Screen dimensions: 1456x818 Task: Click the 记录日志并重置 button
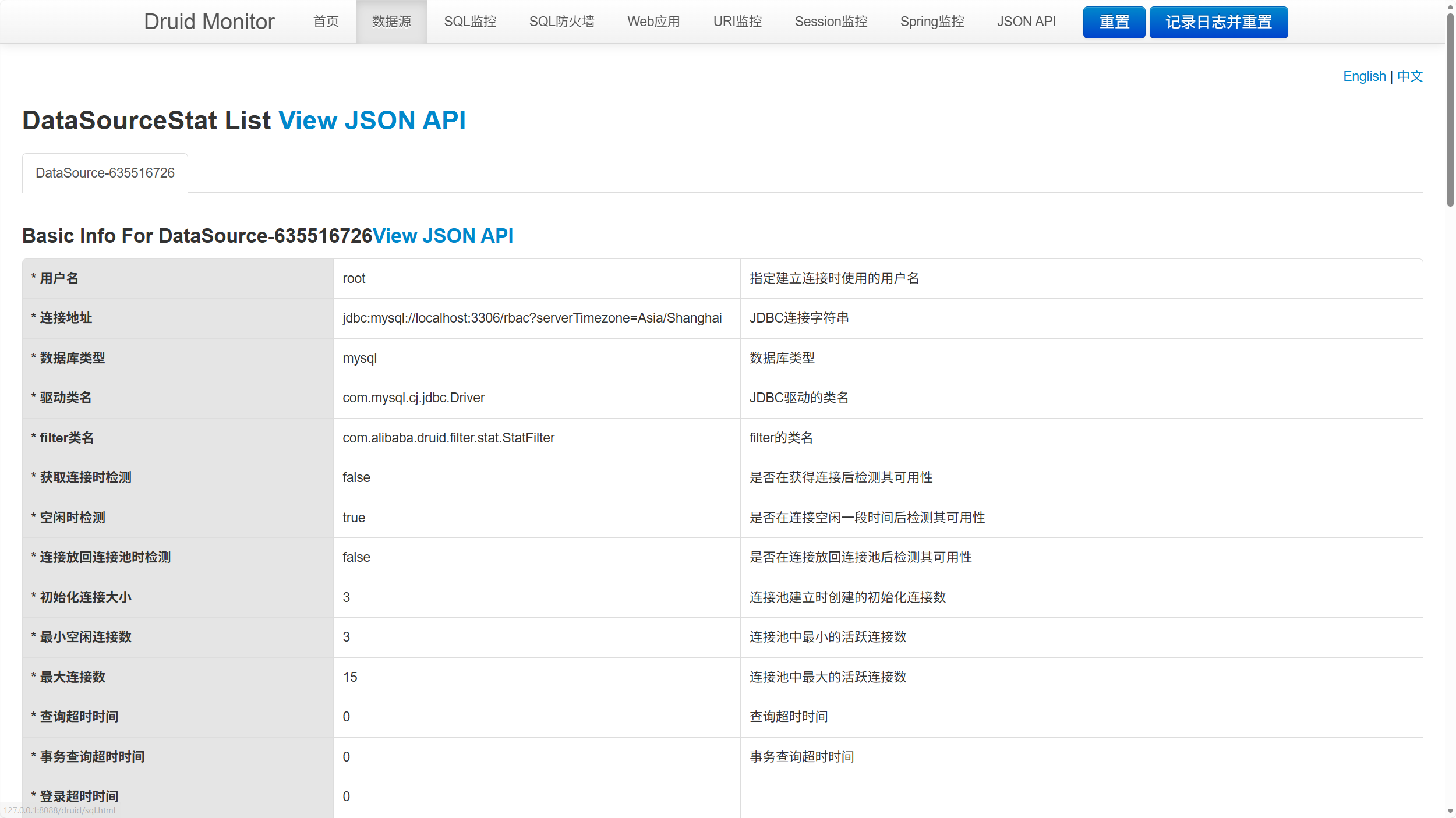[x=1218, y=22]
